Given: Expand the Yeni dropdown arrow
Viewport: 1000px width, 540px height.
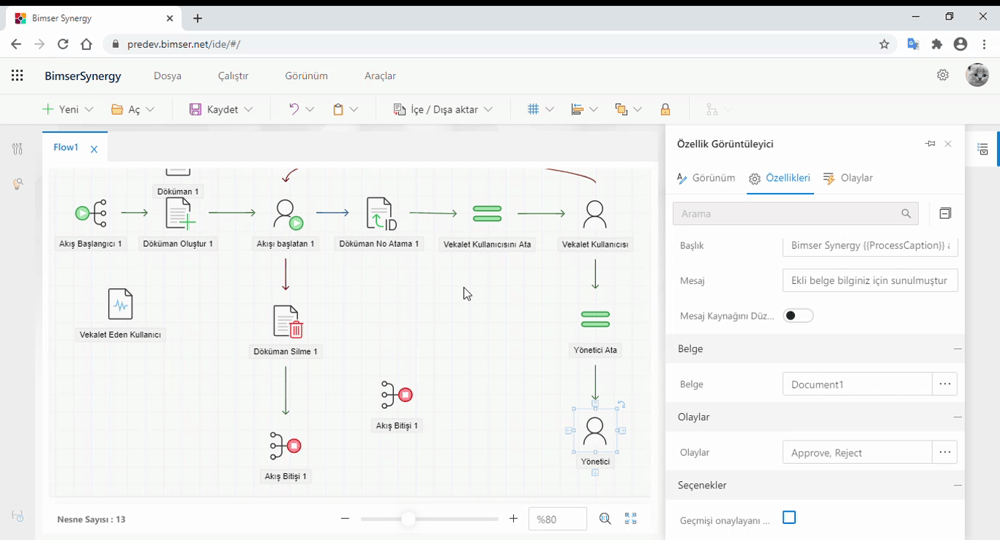Looking at the screenshot, I should pyautogui.click(x=89, y=110).
